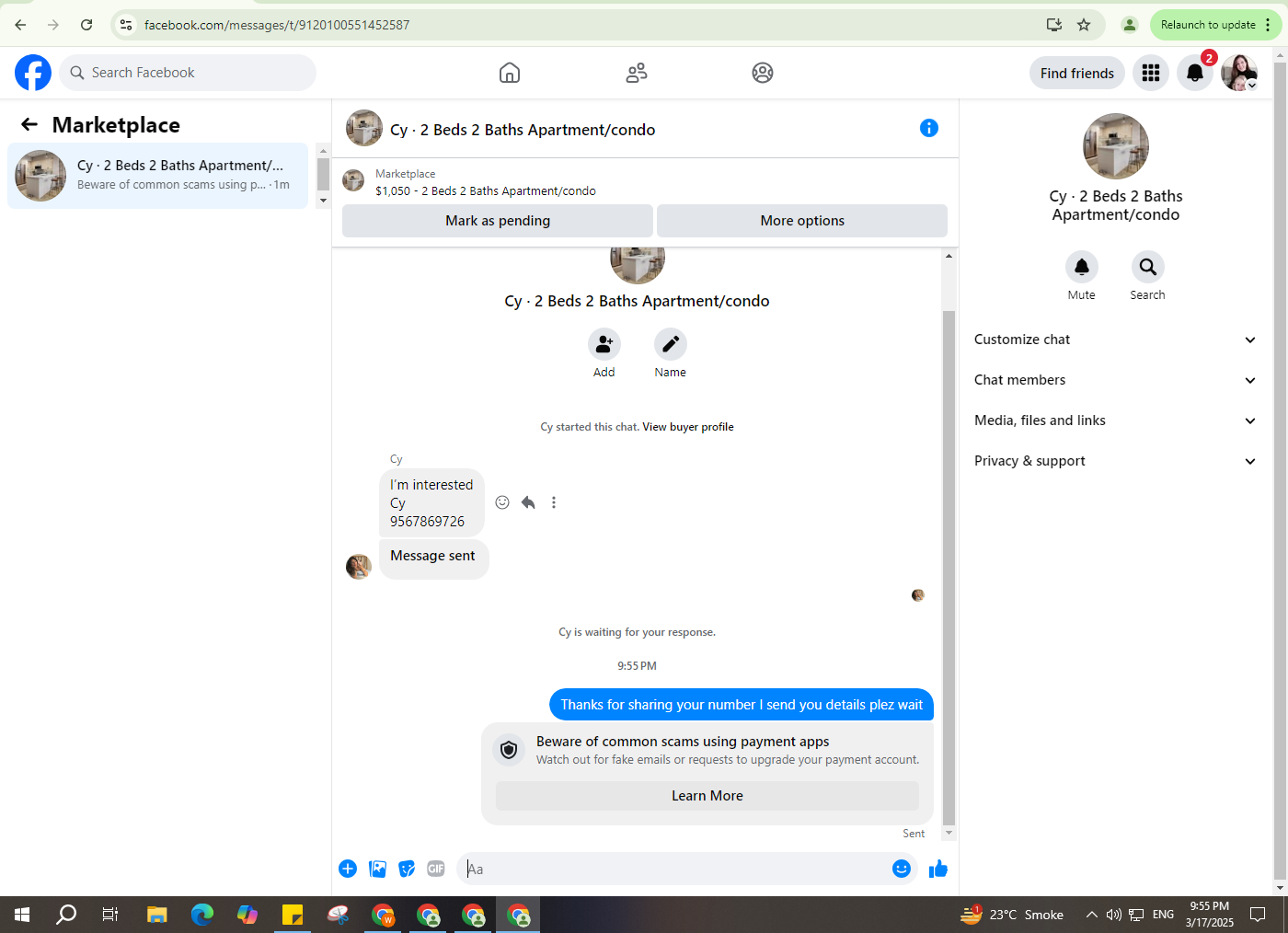The image size is (1288, 933).
Task: Install the app from the address bar icon
Action: click(x=1054, y=25)
